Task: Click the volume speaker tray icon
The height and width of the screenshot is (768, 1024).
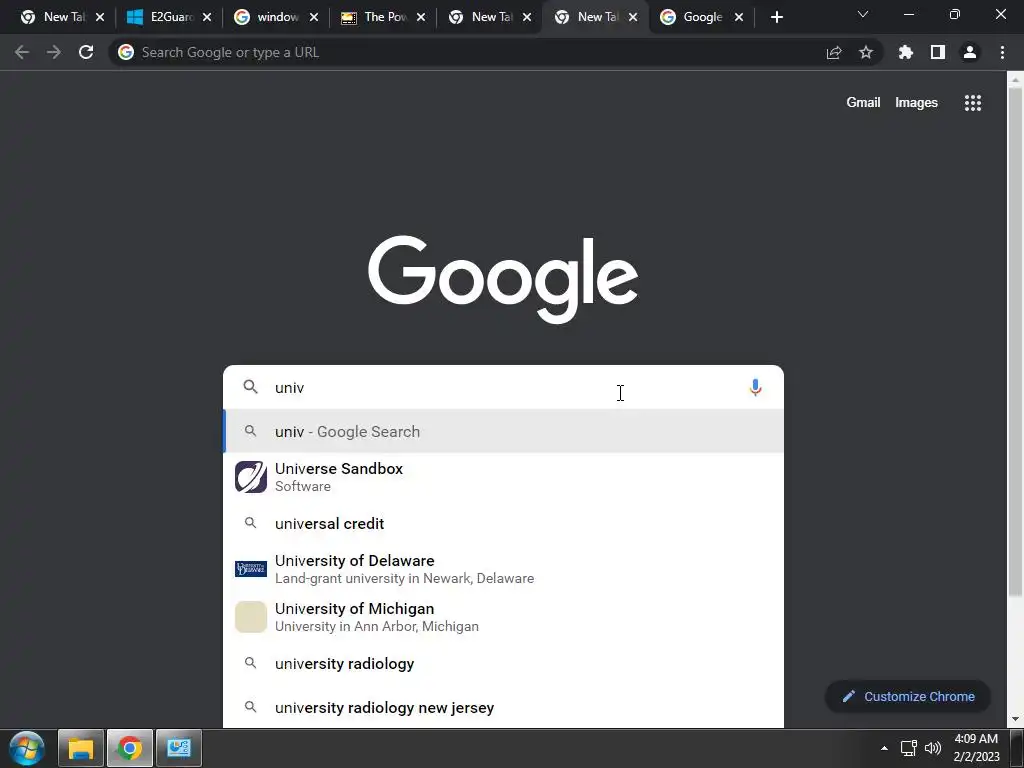Action: pos(933,748)
